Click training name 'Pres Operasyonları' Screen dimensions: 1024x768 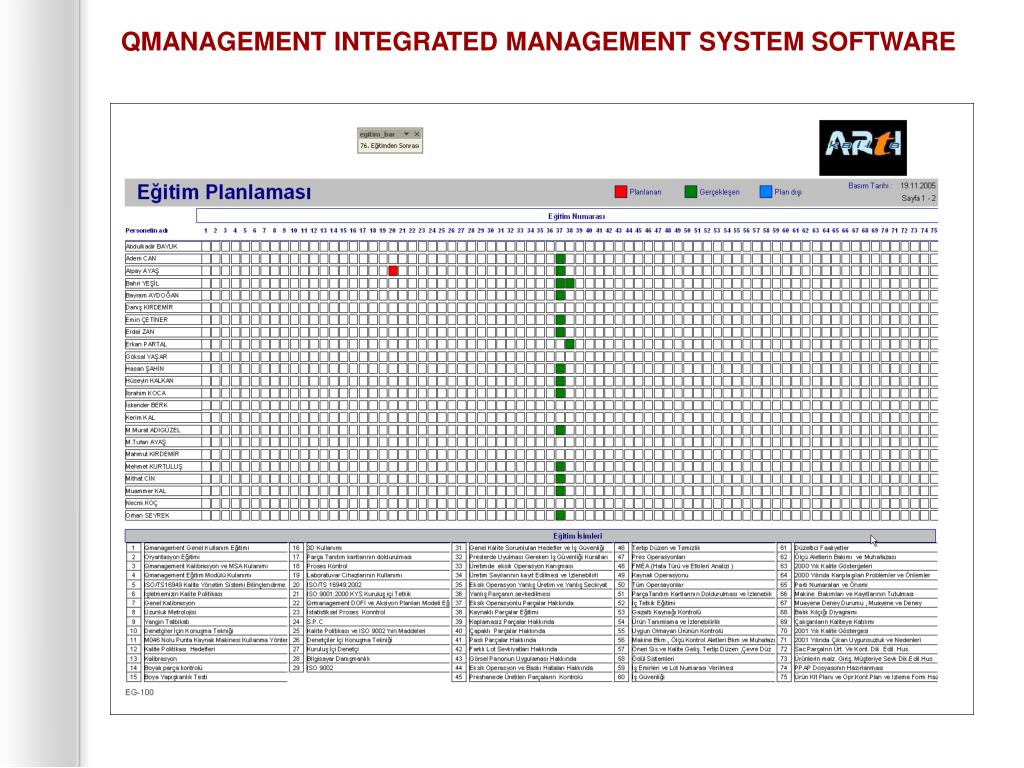click(x=658, y=557)
